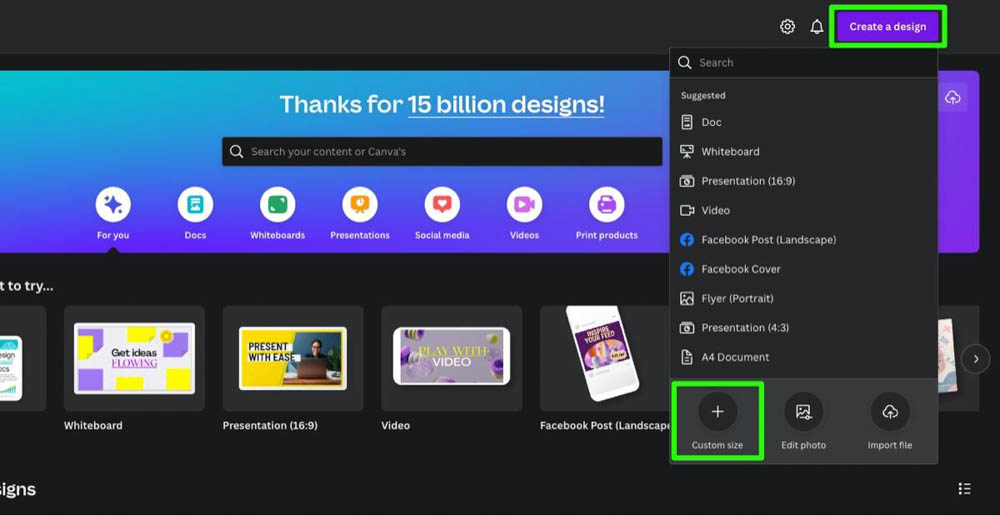Click the Custom size plus icon

pos(717,411)
